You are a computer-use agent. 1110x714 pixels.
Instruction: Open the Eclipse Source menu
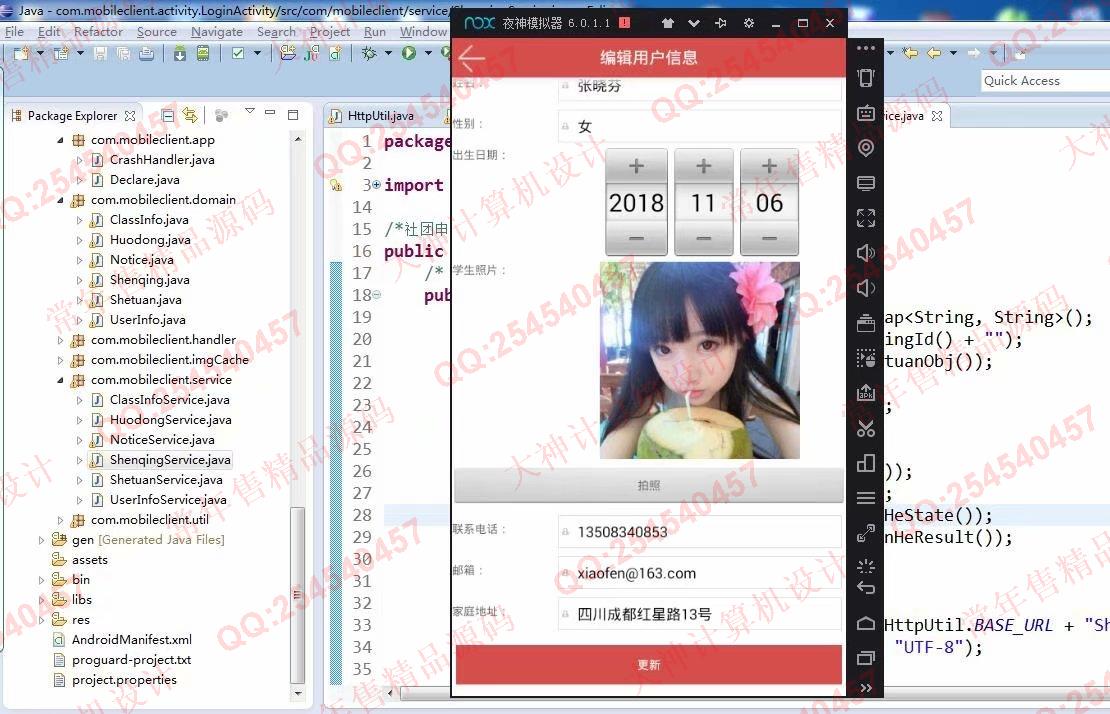coord(156,32)
